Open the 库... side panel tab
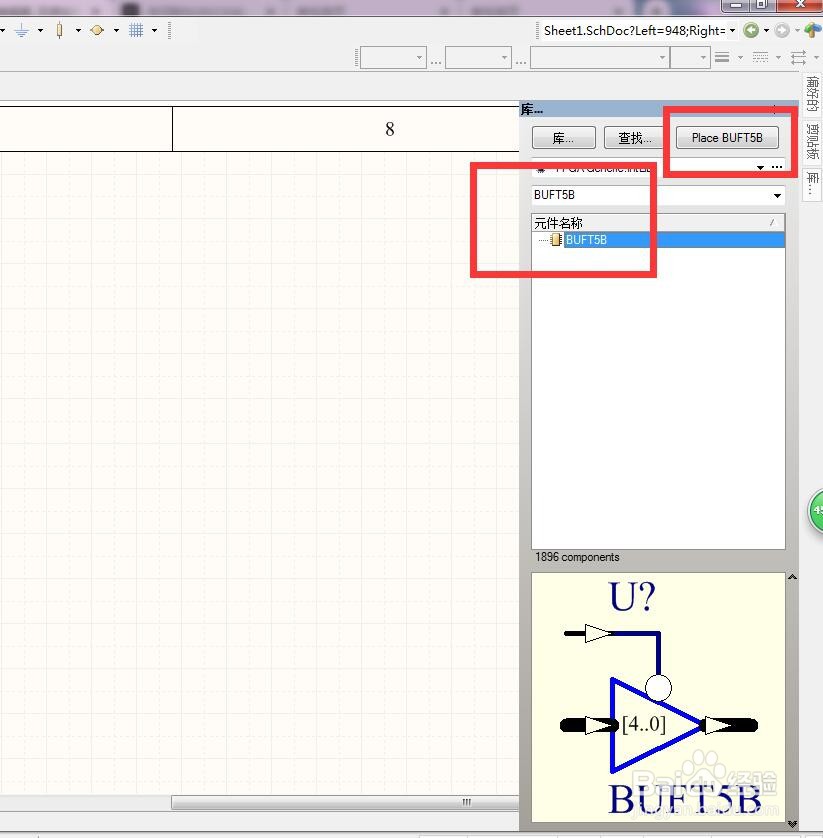The width and height of the screenshot is (823, 838). click(812, 184)
